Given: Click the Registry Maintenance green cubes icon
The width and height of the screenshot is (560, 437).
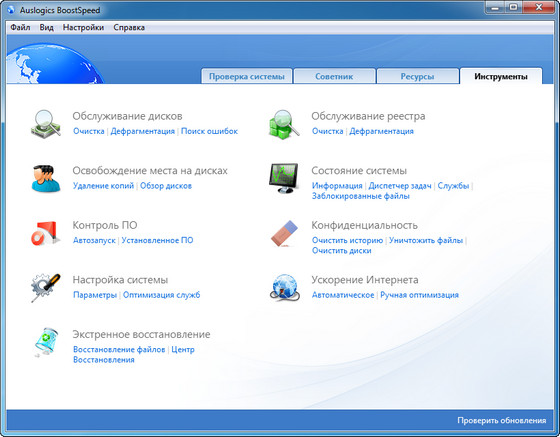Looking at the screenshot, I should coord(284,124).
